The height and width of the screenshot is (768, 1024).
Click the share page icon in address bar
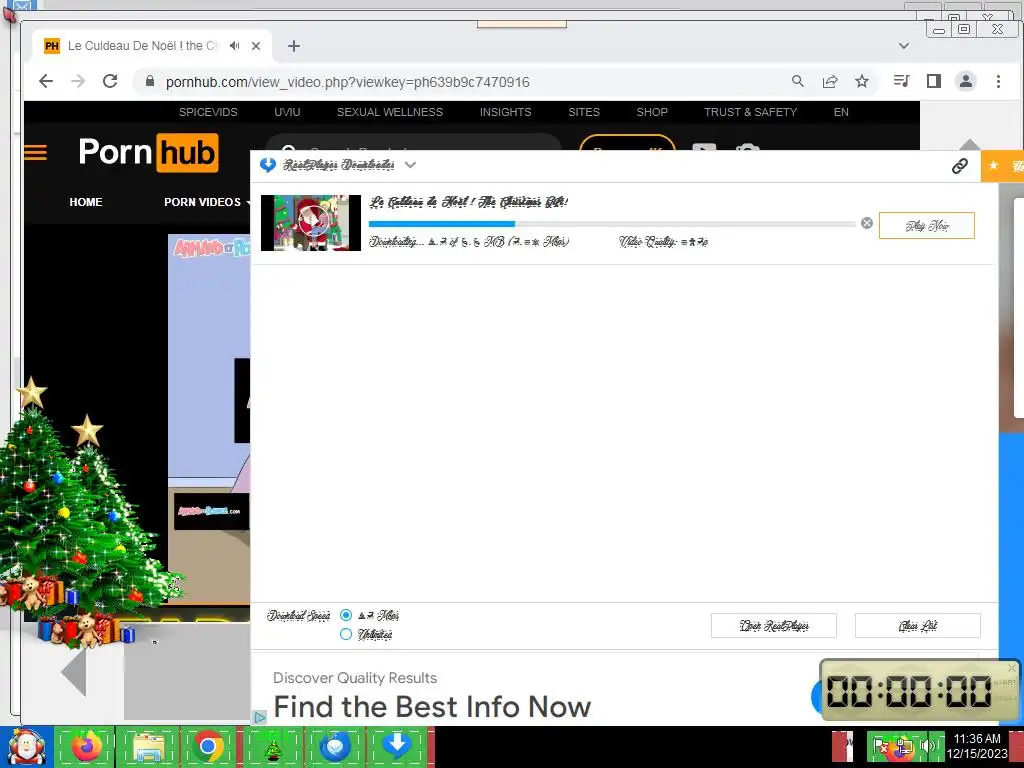click(830, 81)
